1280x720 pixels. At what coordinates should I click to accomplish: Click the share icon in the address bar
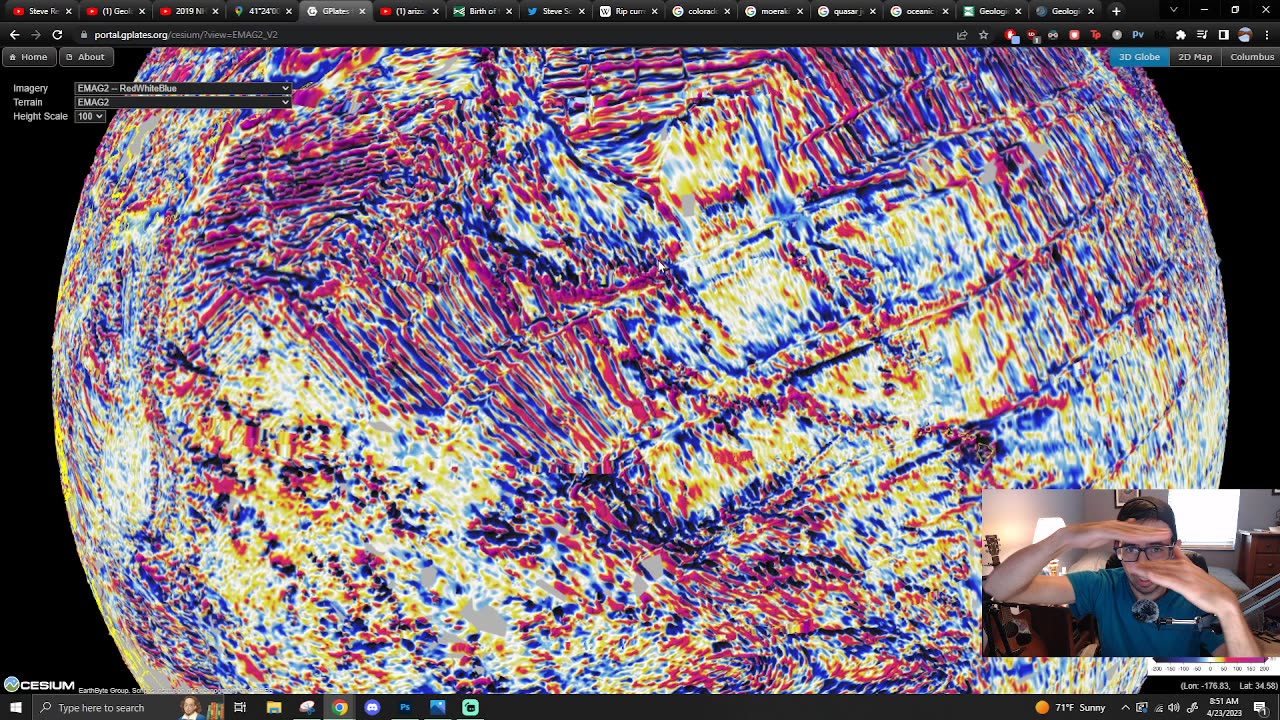[x=962, y=34]
